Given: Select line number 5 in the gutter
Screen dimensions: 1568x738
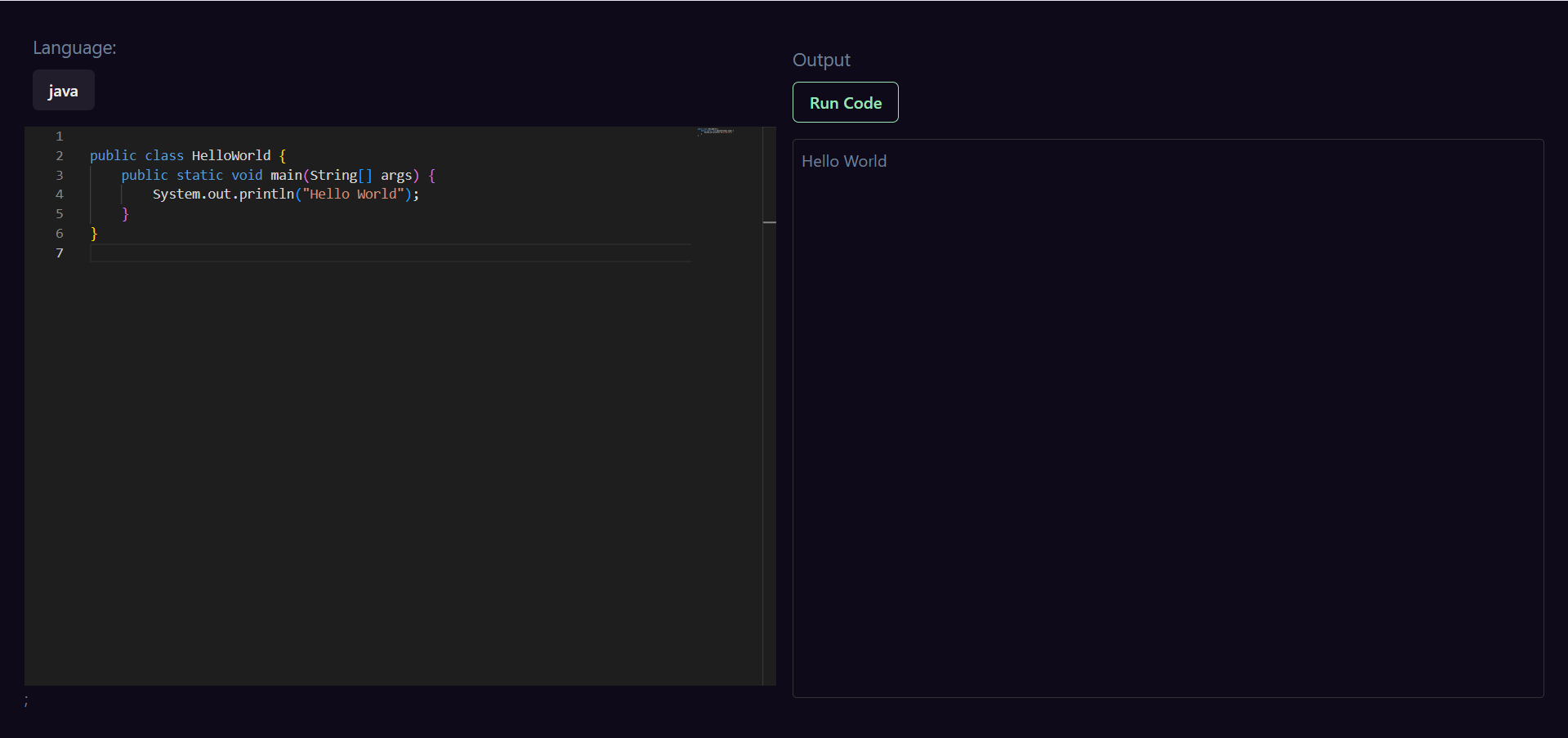Looking at the screenshot, I should [x=59, y=214].
